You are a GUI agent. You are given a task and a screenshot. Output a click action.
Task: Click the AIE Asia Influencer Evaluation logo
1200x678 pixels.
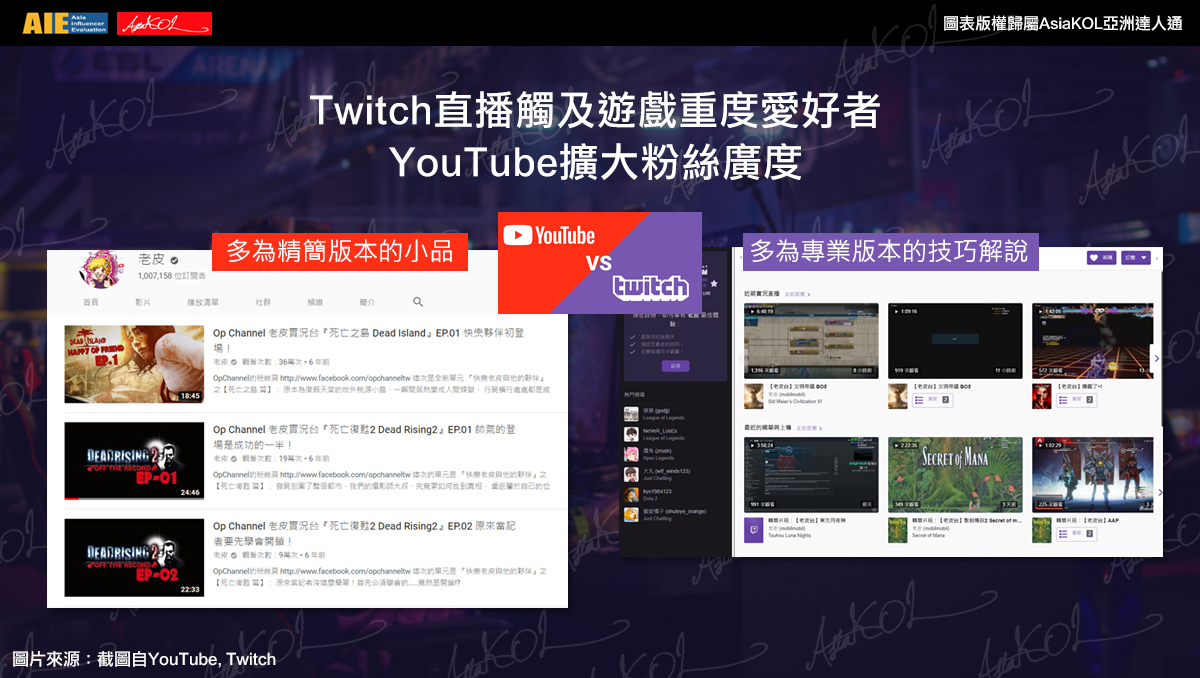pyautogui.click(x=65, y=22)
